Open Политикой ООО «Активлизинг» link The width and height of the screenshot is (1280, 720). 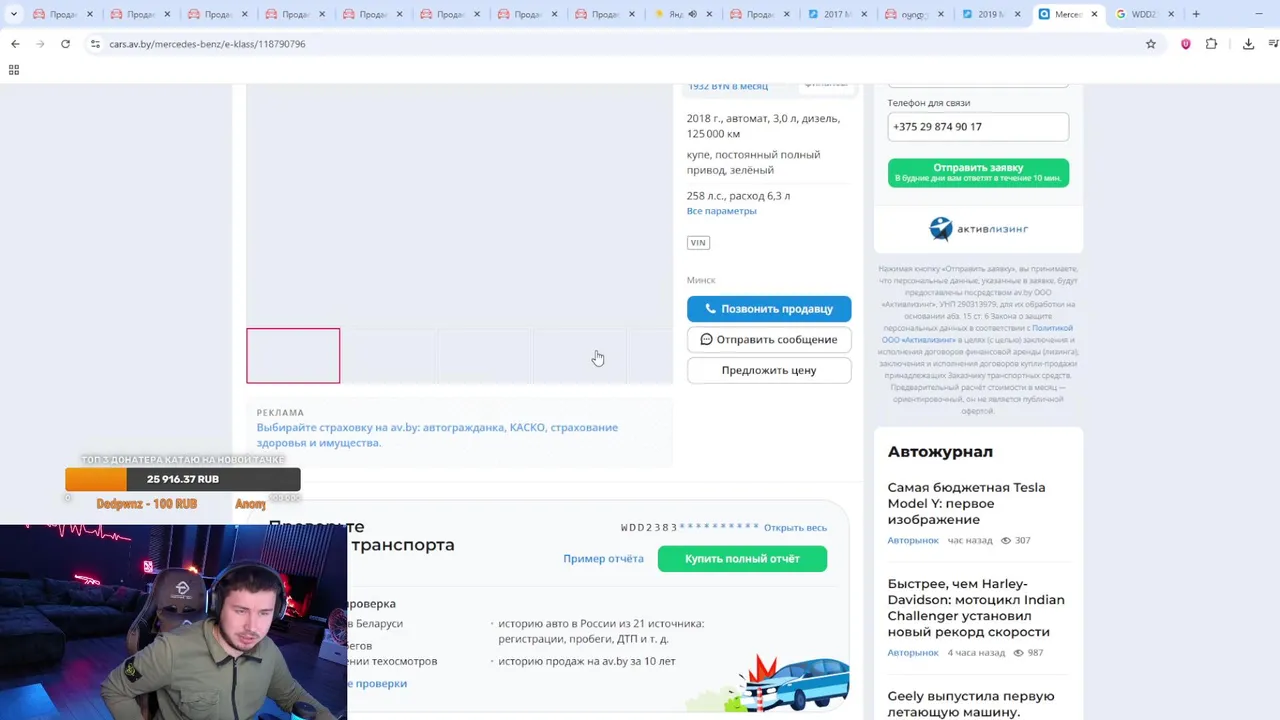click(x=977, y=334)
